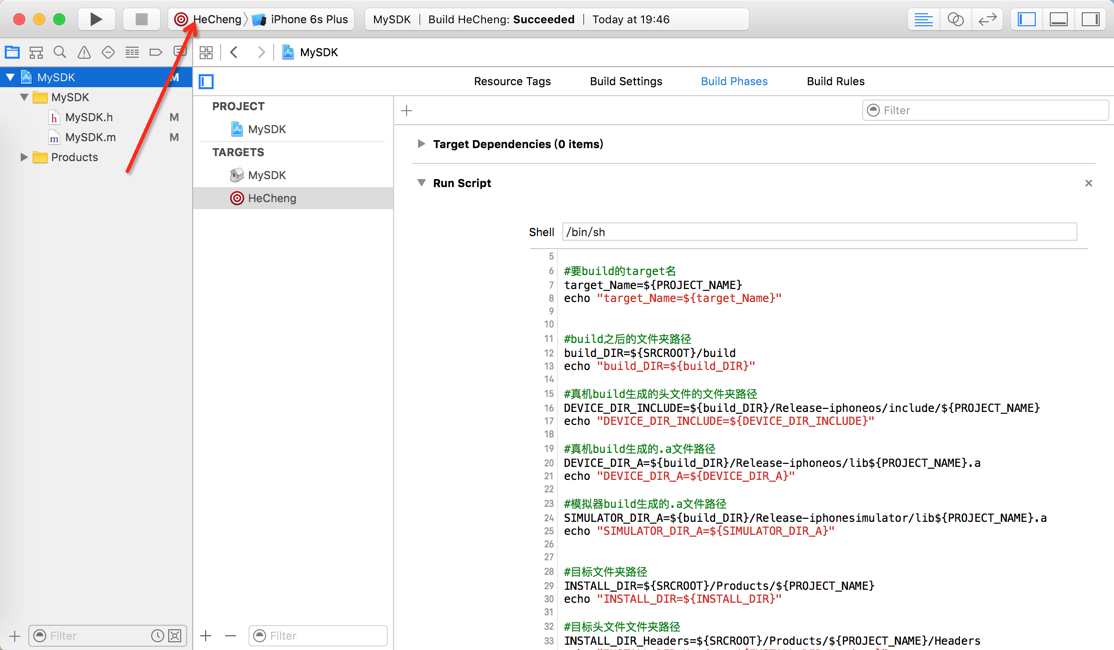Image resolution: width=1114 pixels, height=650 pixels.
Task: Run the HeCheng scheme with Play button
Action: (96, 19)
